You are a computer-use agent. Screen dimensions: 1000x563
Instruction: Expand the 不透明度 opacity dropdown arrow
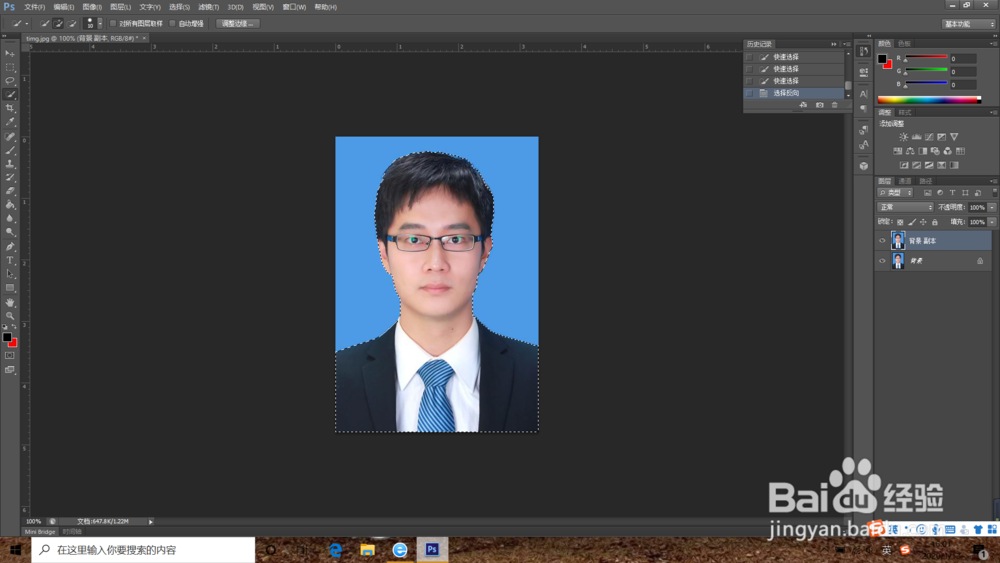coord(991,207)
